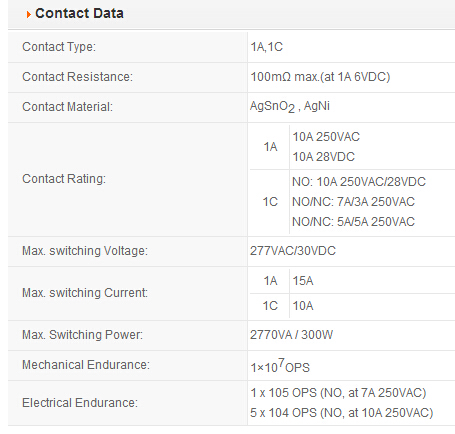Select the Contact Resistance label

click(x=77, y=77)
